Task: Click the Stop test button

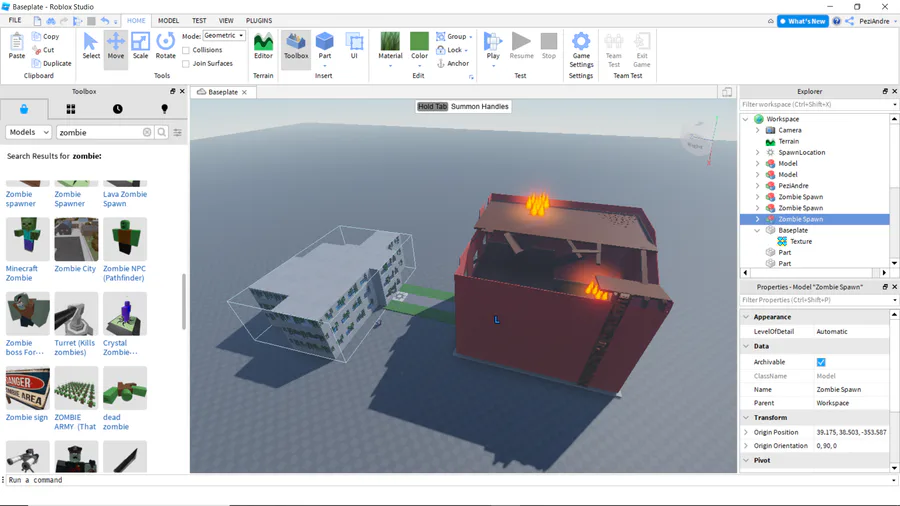Action: pos(549,46)
